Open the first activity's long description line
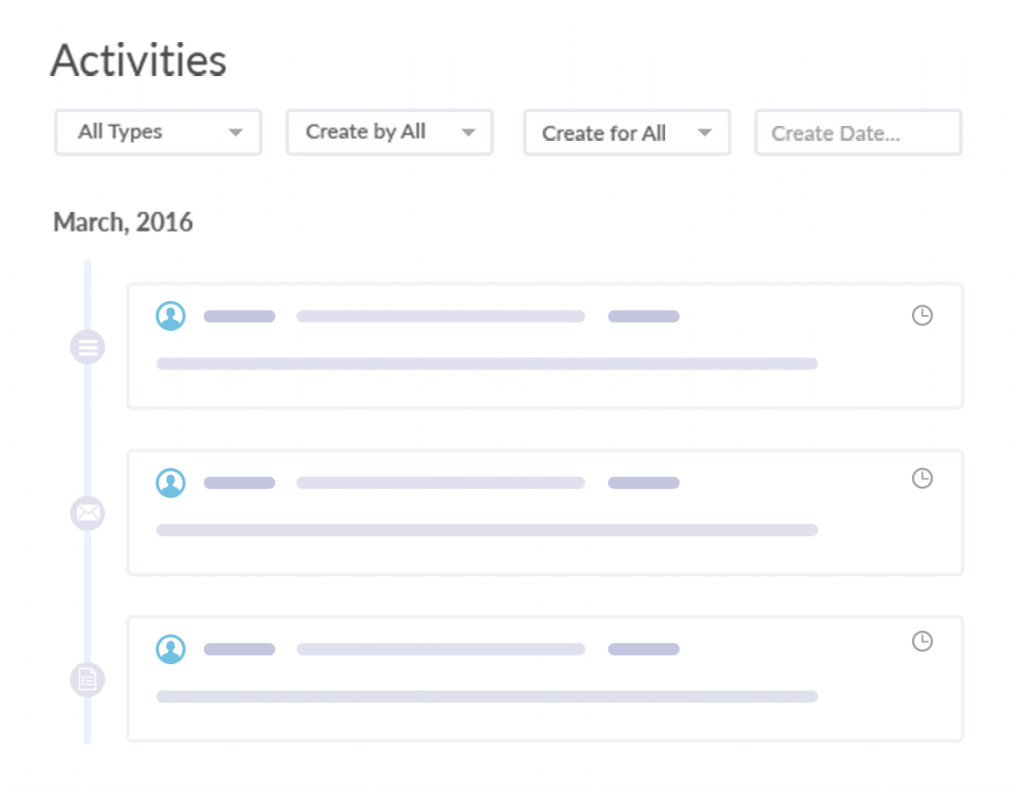1024x791 pixels. click(x=486, y=364)
